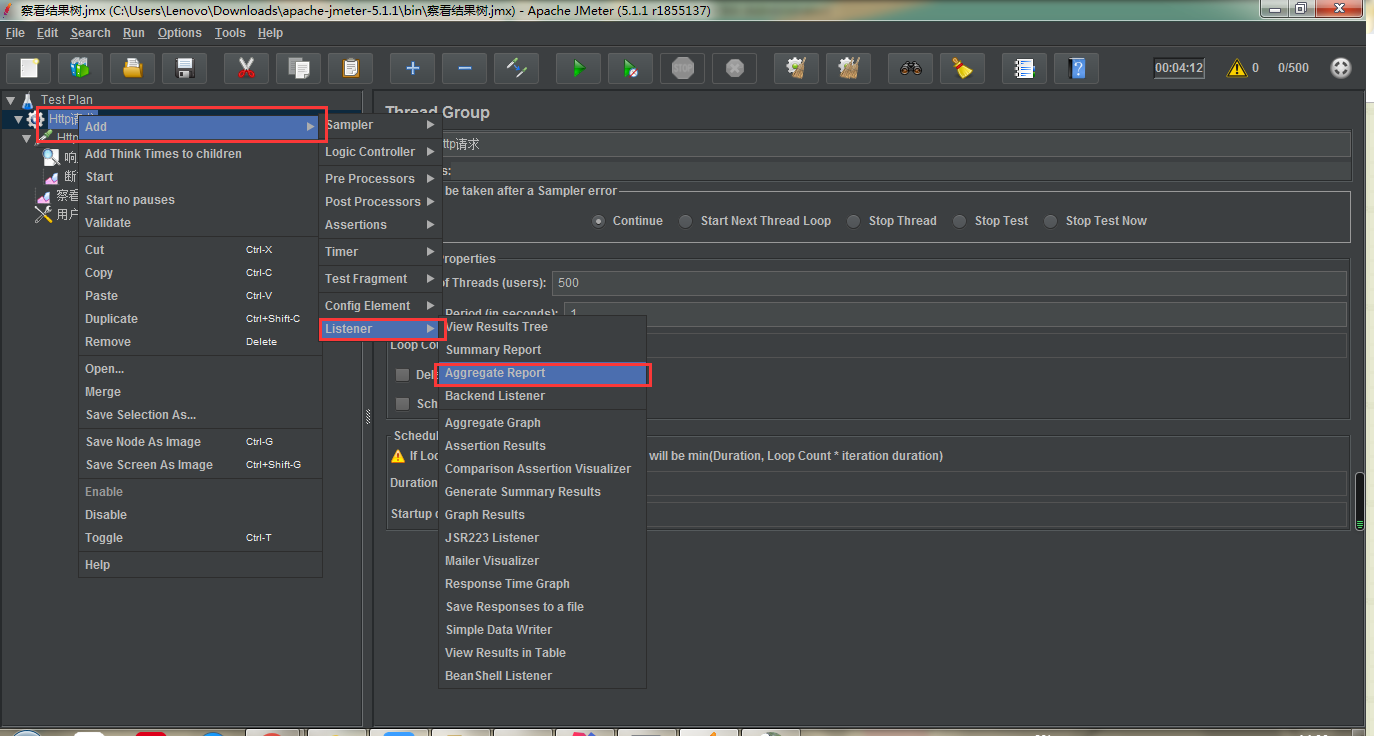Open the File menu

tap(15, 33)
